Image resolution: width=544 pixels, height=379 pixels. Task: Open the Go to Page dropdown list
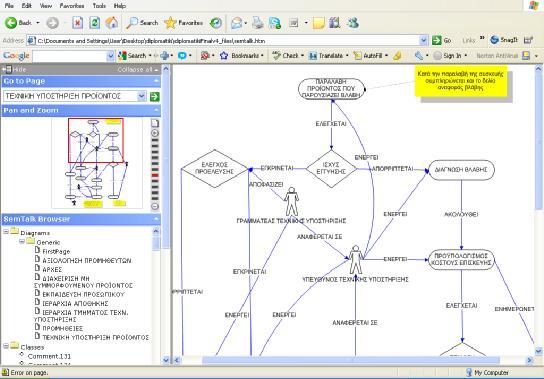pyautogui.click(x=142, y=96)
